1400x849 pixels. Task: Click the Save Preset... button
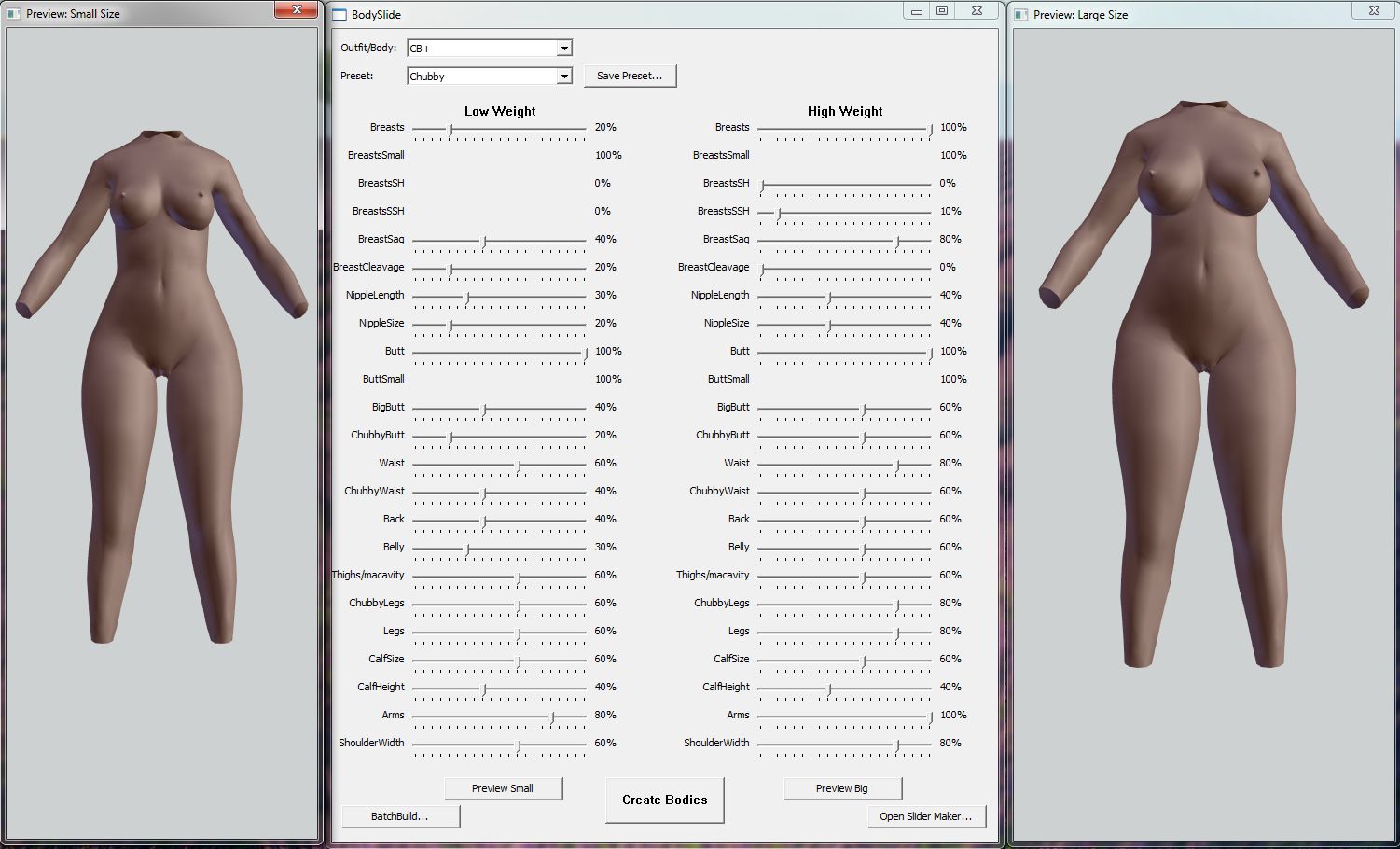click(x=630, y=76)
